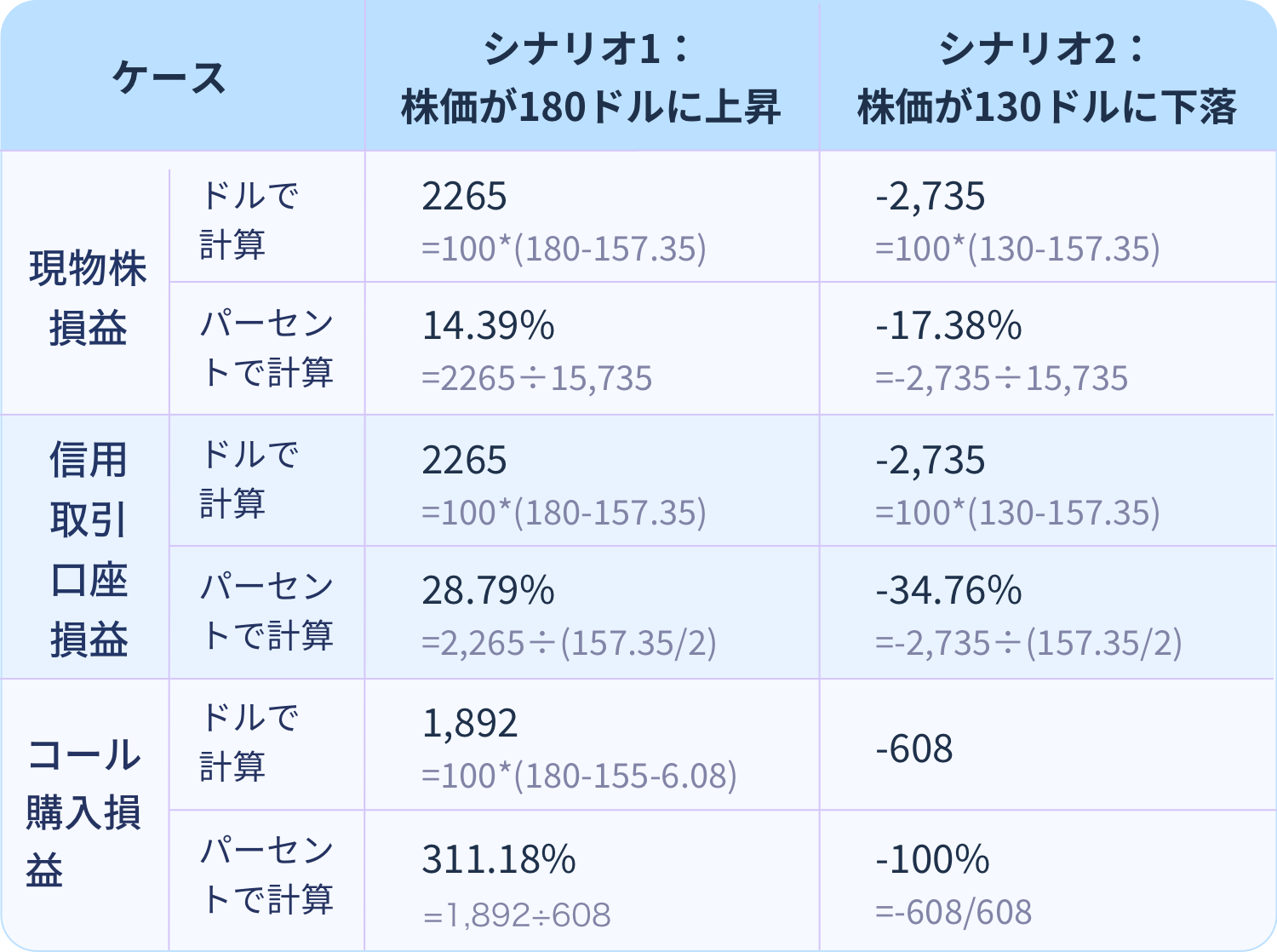This screenshot has width=1277, height=952.
Task: Select the =-2,735÷(157.35/2) formula text
Action: pyautogui.click(x=1028, y=644)
